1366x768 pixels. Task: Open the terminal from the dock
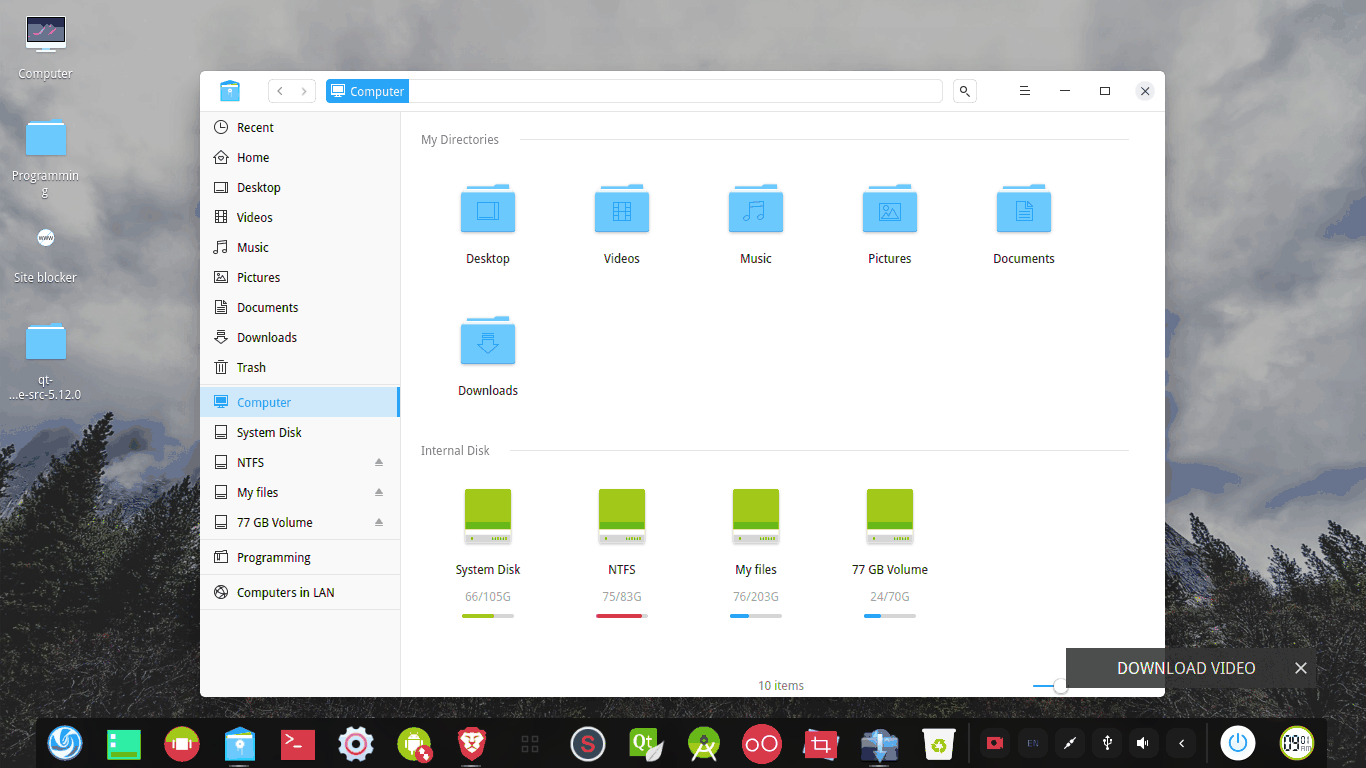pyautogui.click(x=297, y=743)
